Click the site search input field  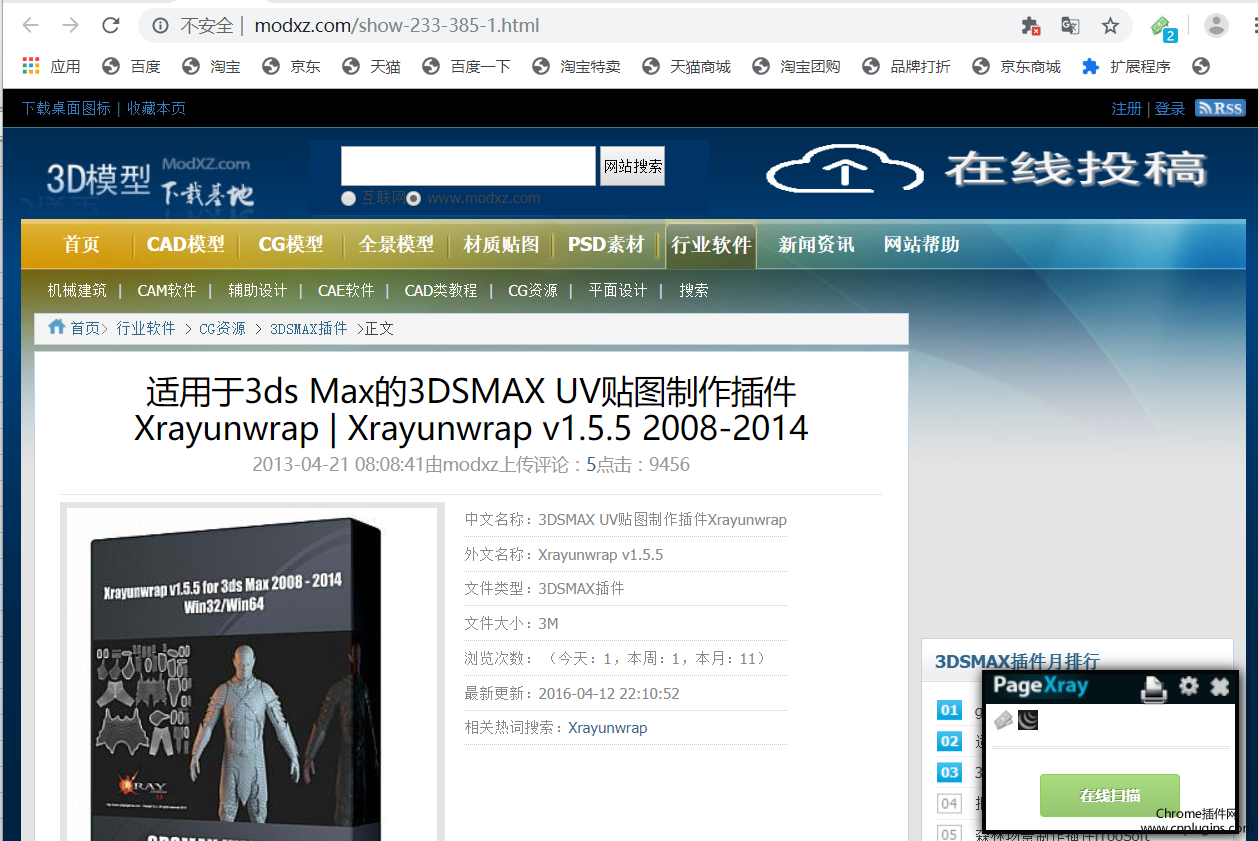pos(468,166)
